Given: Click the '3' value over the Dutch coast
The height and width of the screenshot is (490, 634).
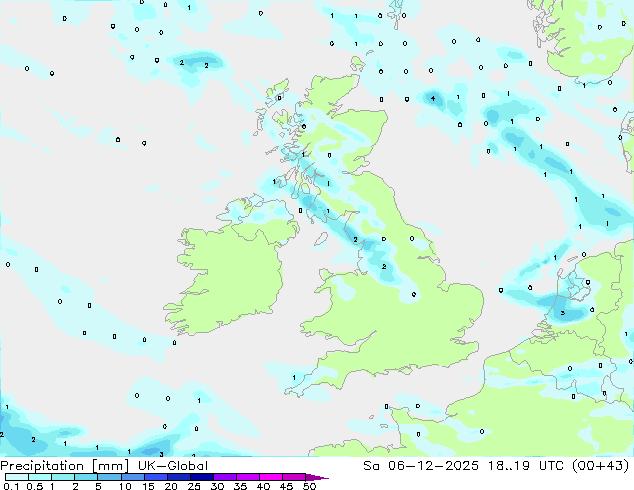Looking at the screenshot, I should [x=562, y=313].
